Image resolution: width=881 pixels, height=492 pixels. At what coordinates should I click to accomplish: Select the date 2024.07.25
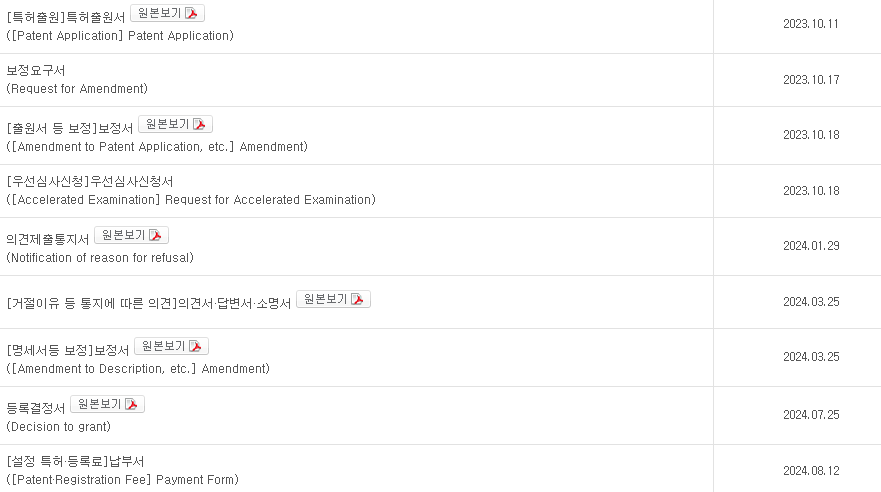coord(811,415)
